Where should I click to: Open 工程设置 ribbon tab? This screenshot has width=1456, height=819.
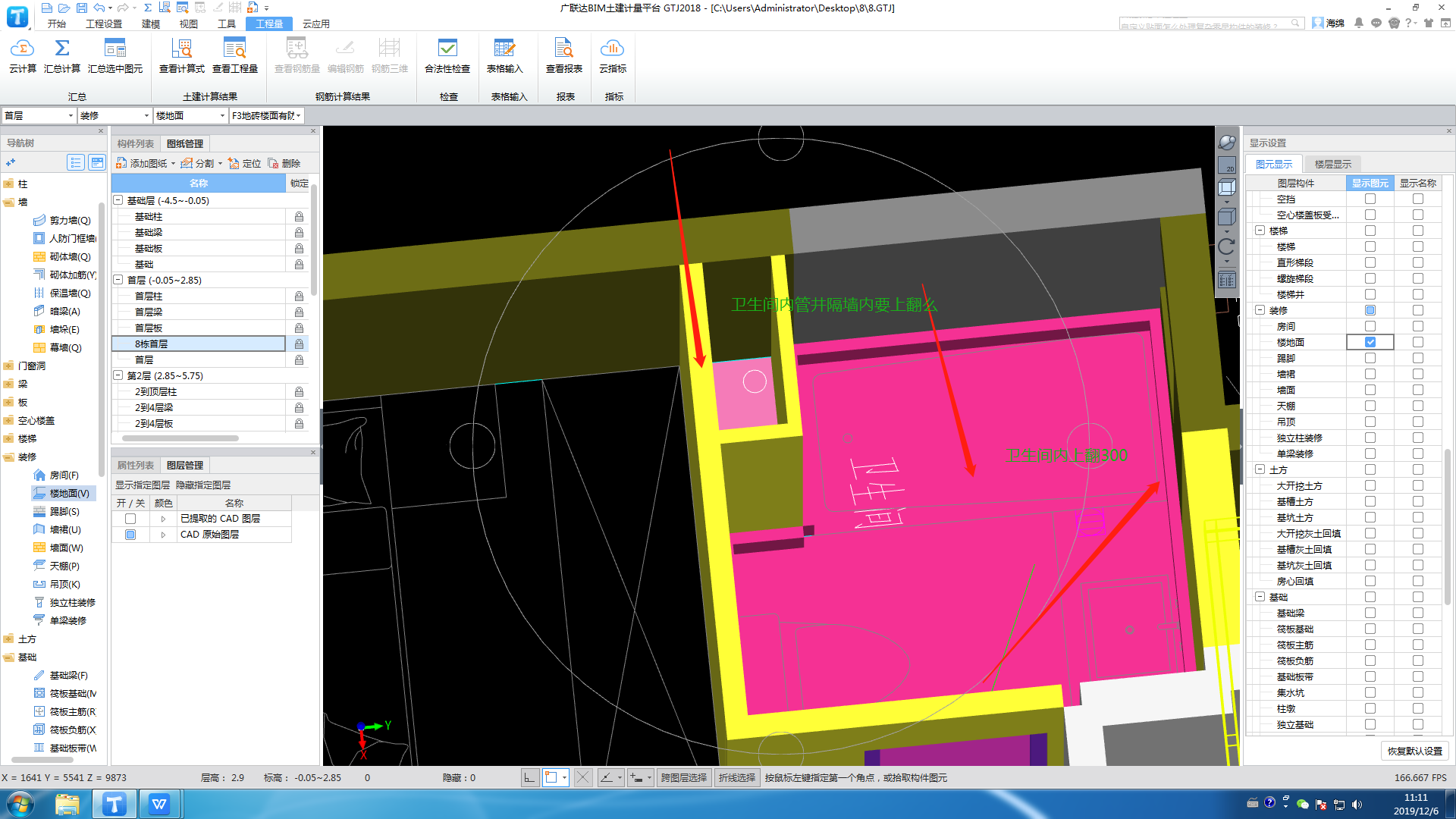tap(104, 24)
